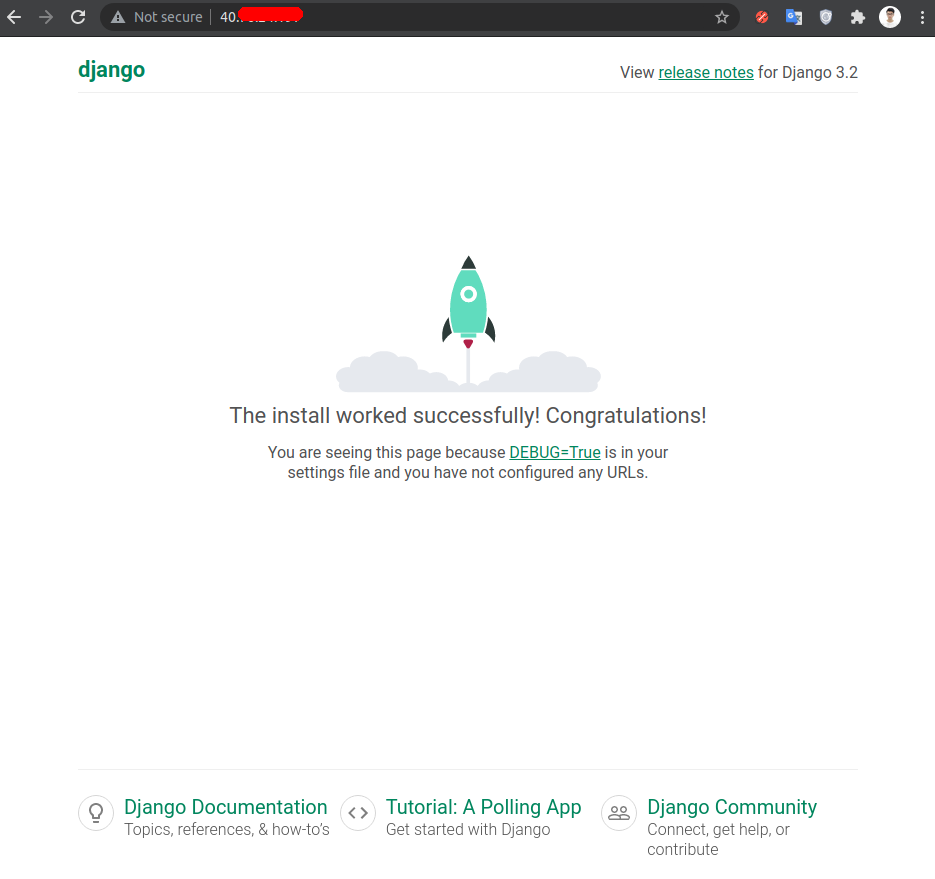Click the lightbulb Documentation icon

[96, 813]
